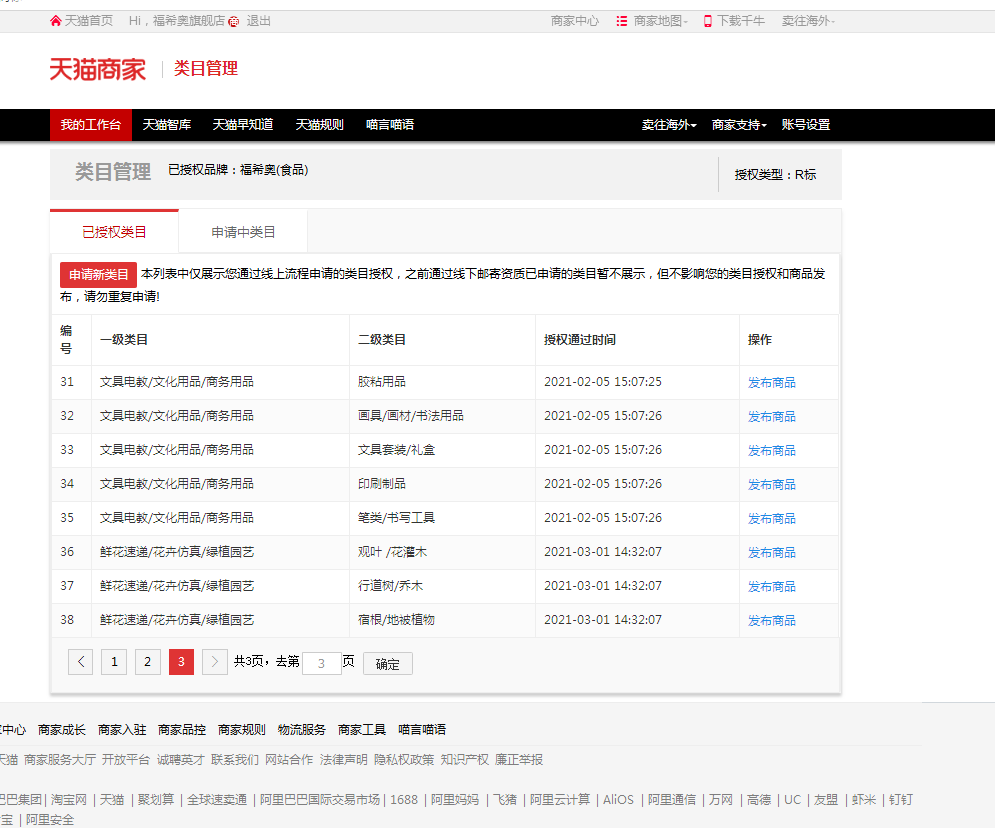Open the 商家规则 footer link
This screenshot has height=828, width=995.
coord(242,730)
